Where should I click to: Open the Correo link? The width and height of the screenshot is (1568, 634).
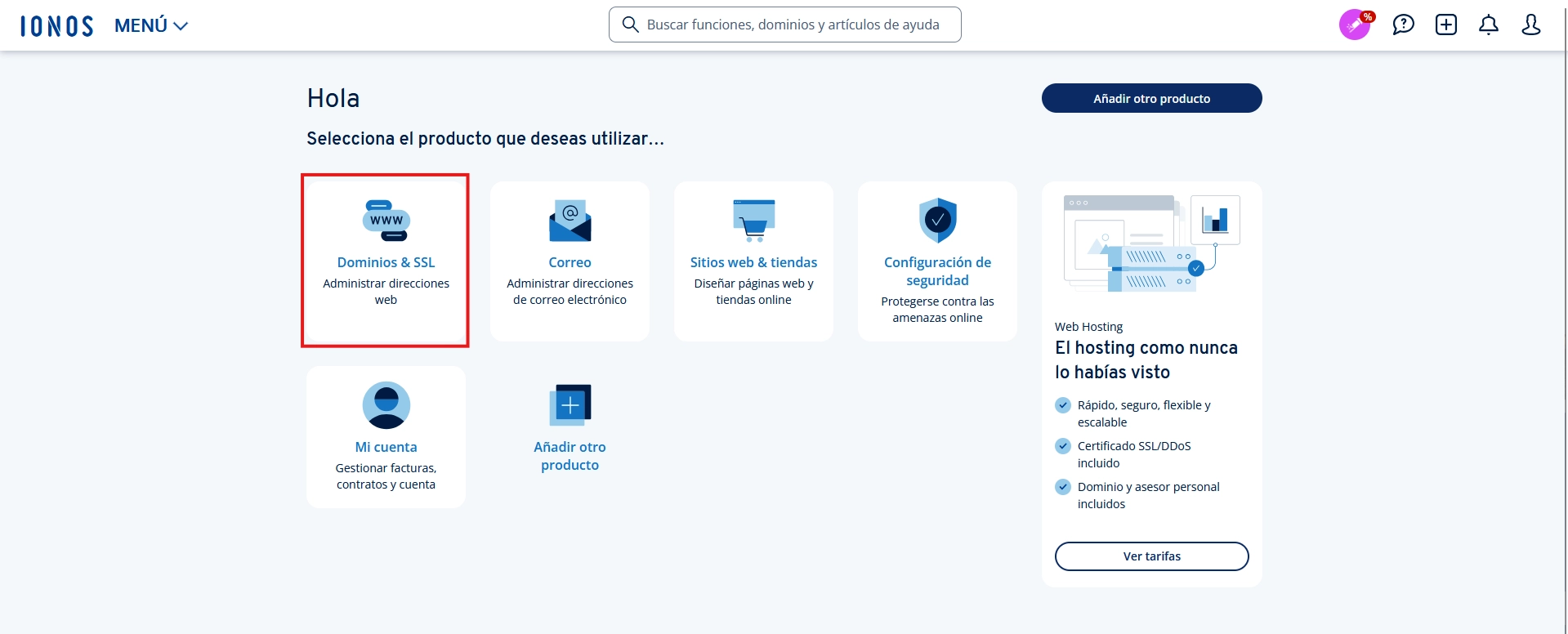570,262
